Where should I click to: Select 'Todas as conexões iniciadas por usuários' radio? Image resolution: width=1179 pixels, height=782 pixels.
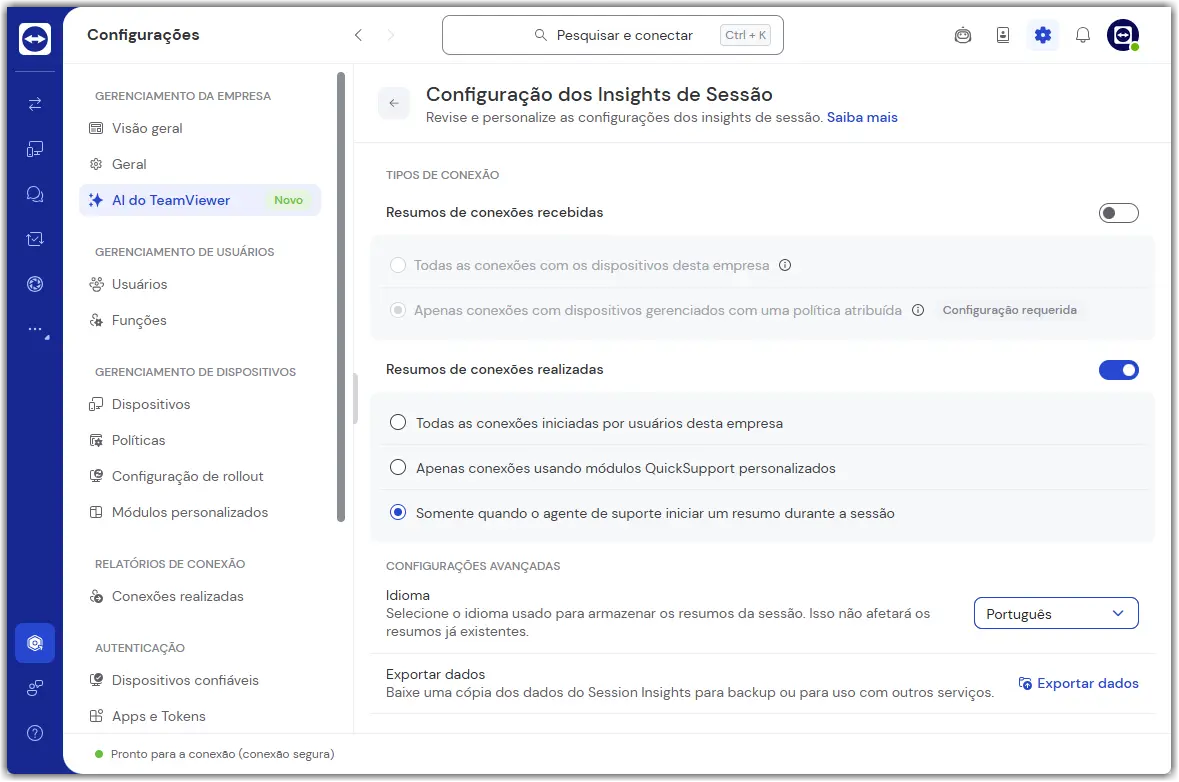point(398,423)
